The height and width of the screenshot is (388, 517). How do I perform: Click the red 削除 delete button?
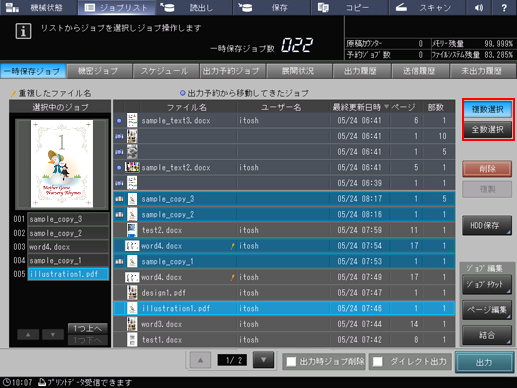tap(487, 169)
